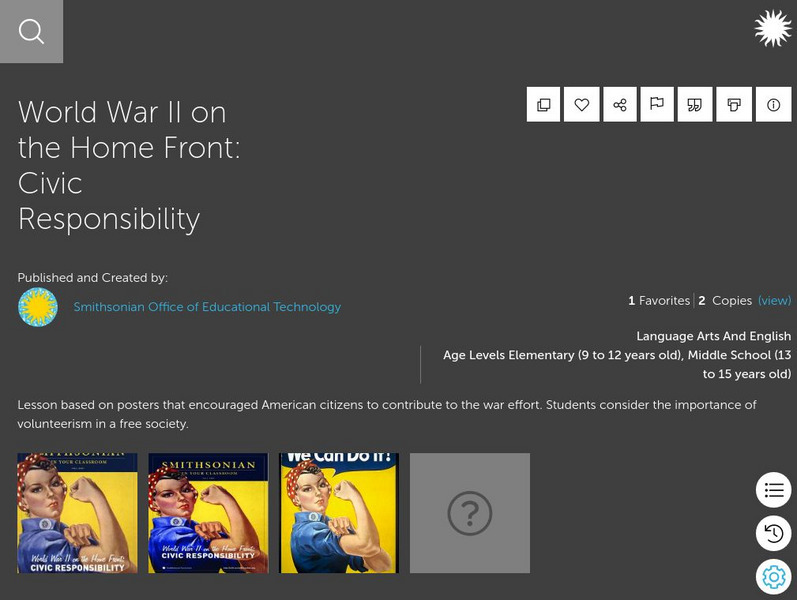Click the "Language Arts And English" subject text
The width and height of the screenshot is (797, 600).
714,336
